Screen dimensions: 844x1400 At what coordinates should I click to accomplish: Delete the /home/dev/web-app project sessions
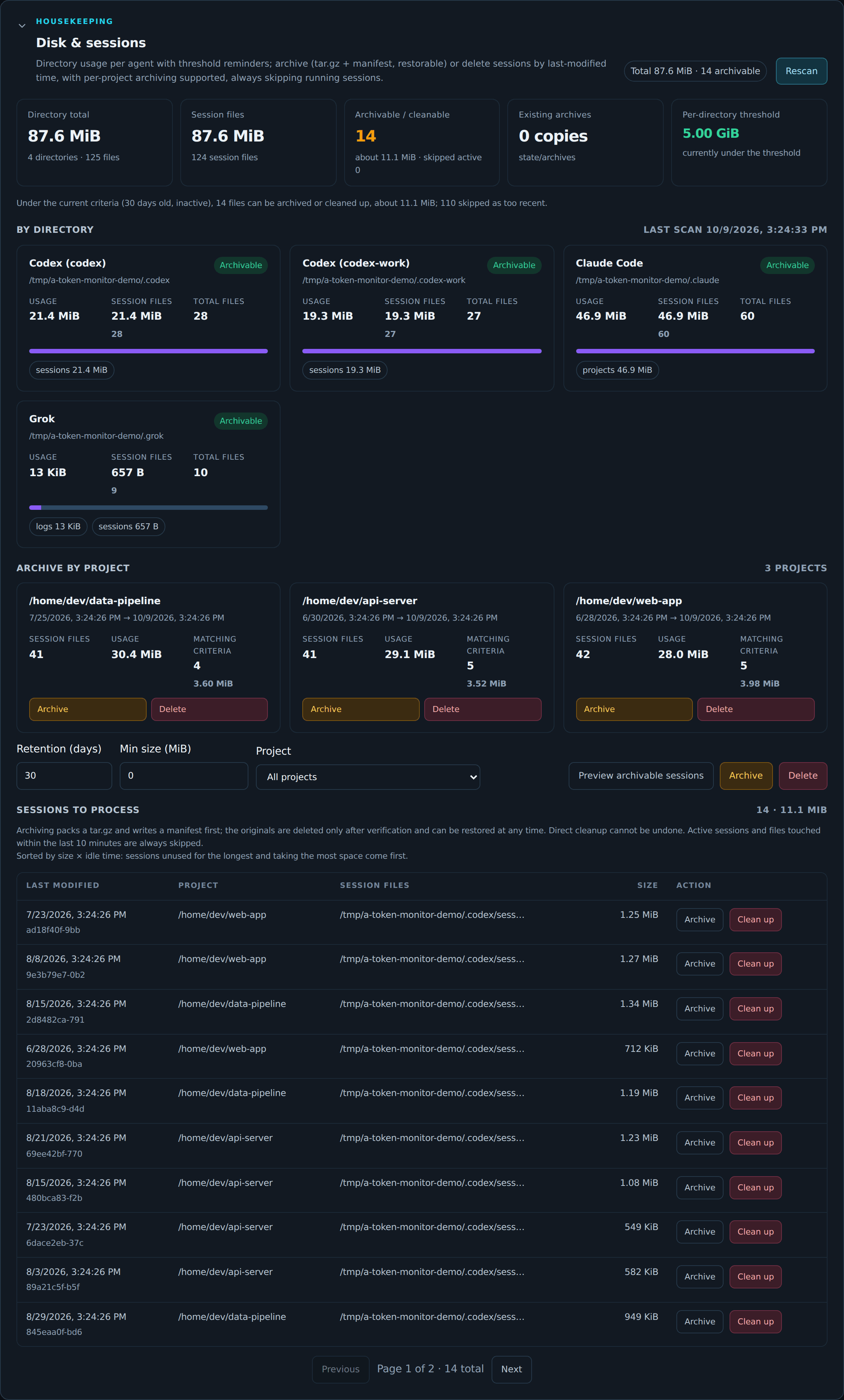click(x=755, y=709)
